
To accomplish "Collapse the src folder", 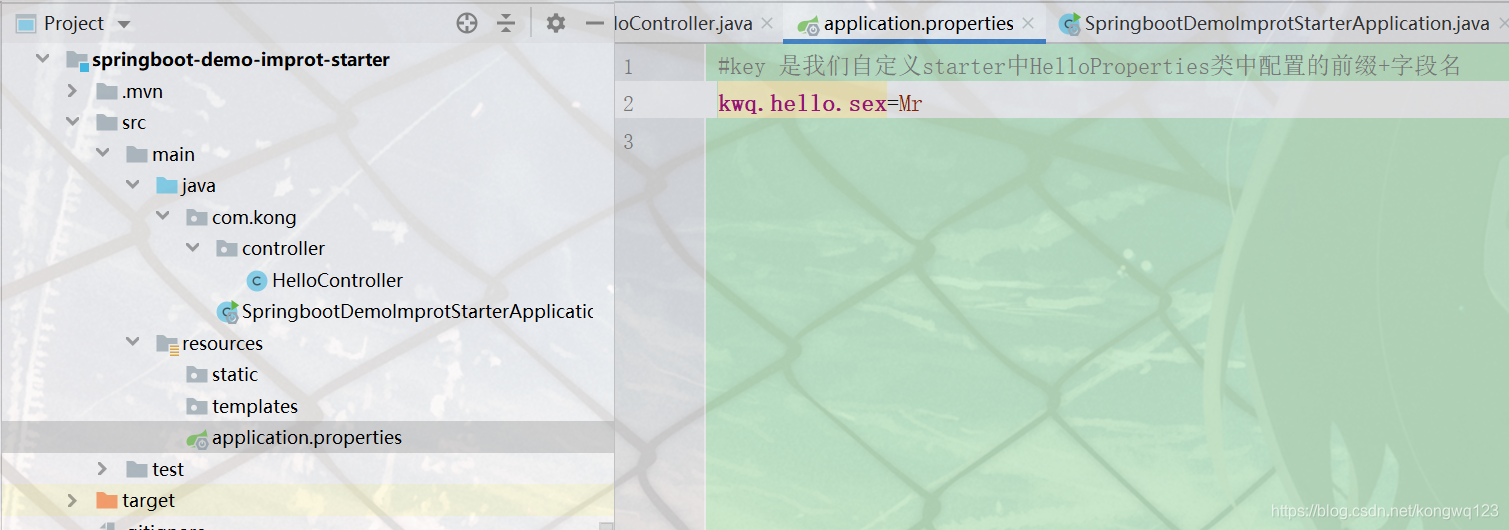I will 72,123.
